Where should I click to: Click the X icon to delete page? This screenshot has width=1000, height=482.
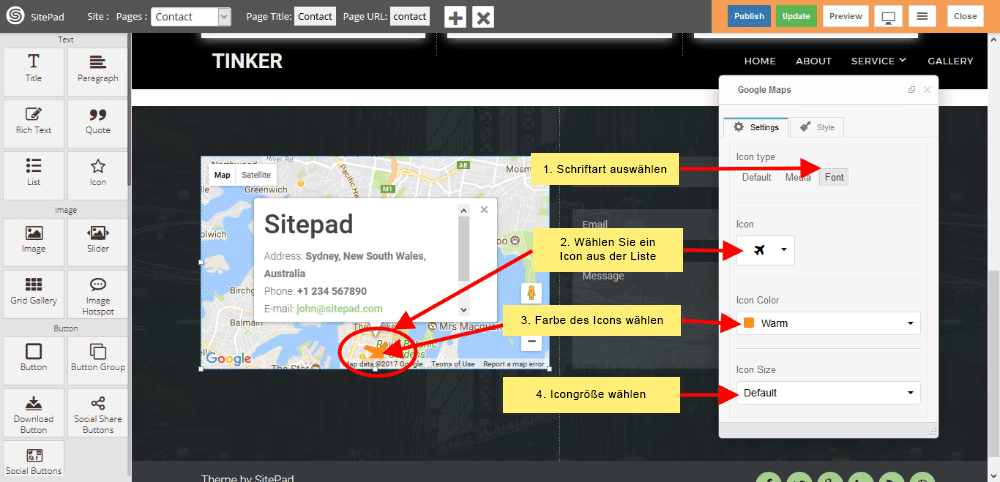483,17
